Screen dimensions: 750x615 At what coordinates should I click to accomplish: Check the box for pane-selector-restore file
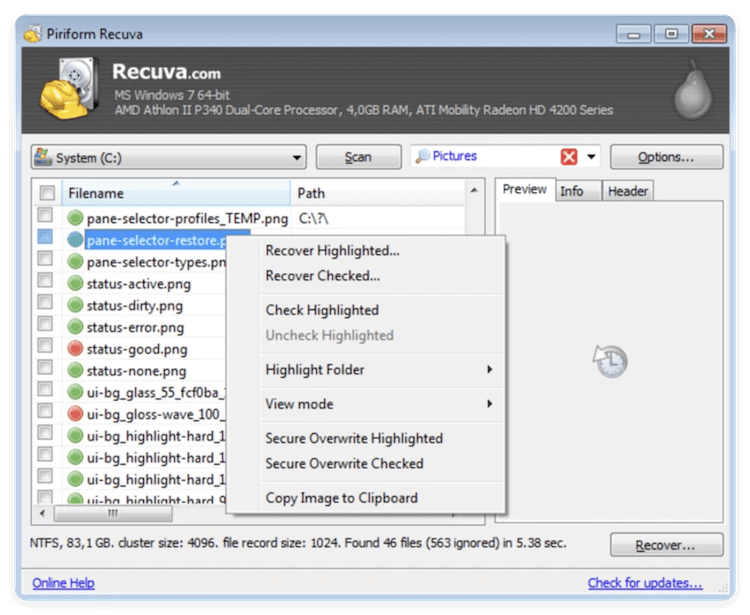[45, 237]
